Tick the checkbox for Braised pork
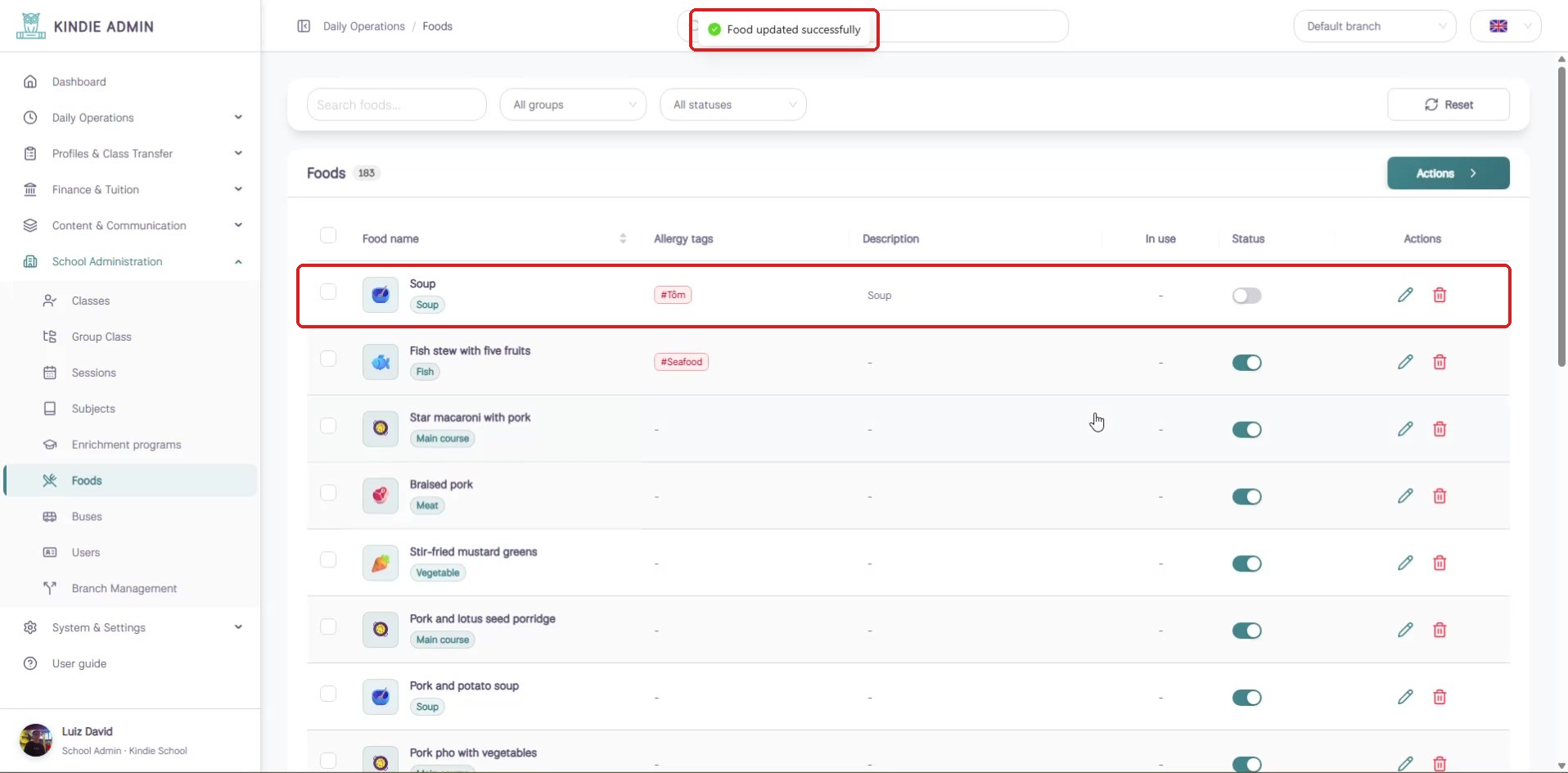Viewport: 1568px width, 773px height. tap(328, 493)
